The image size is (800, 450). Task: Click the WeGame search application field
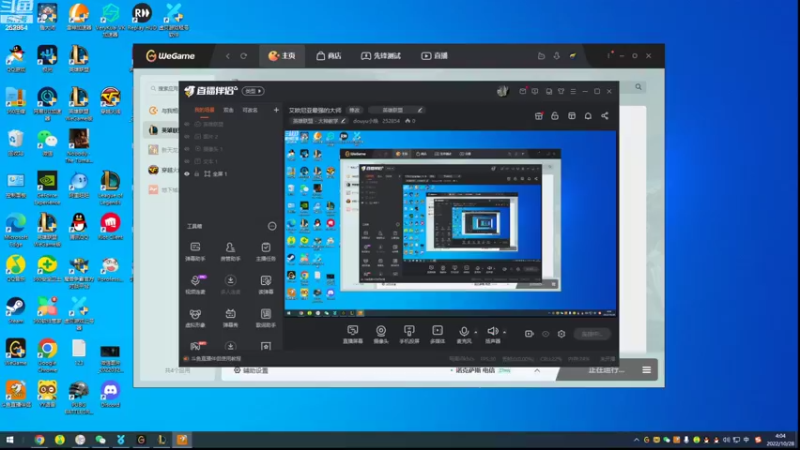point(164,88)
